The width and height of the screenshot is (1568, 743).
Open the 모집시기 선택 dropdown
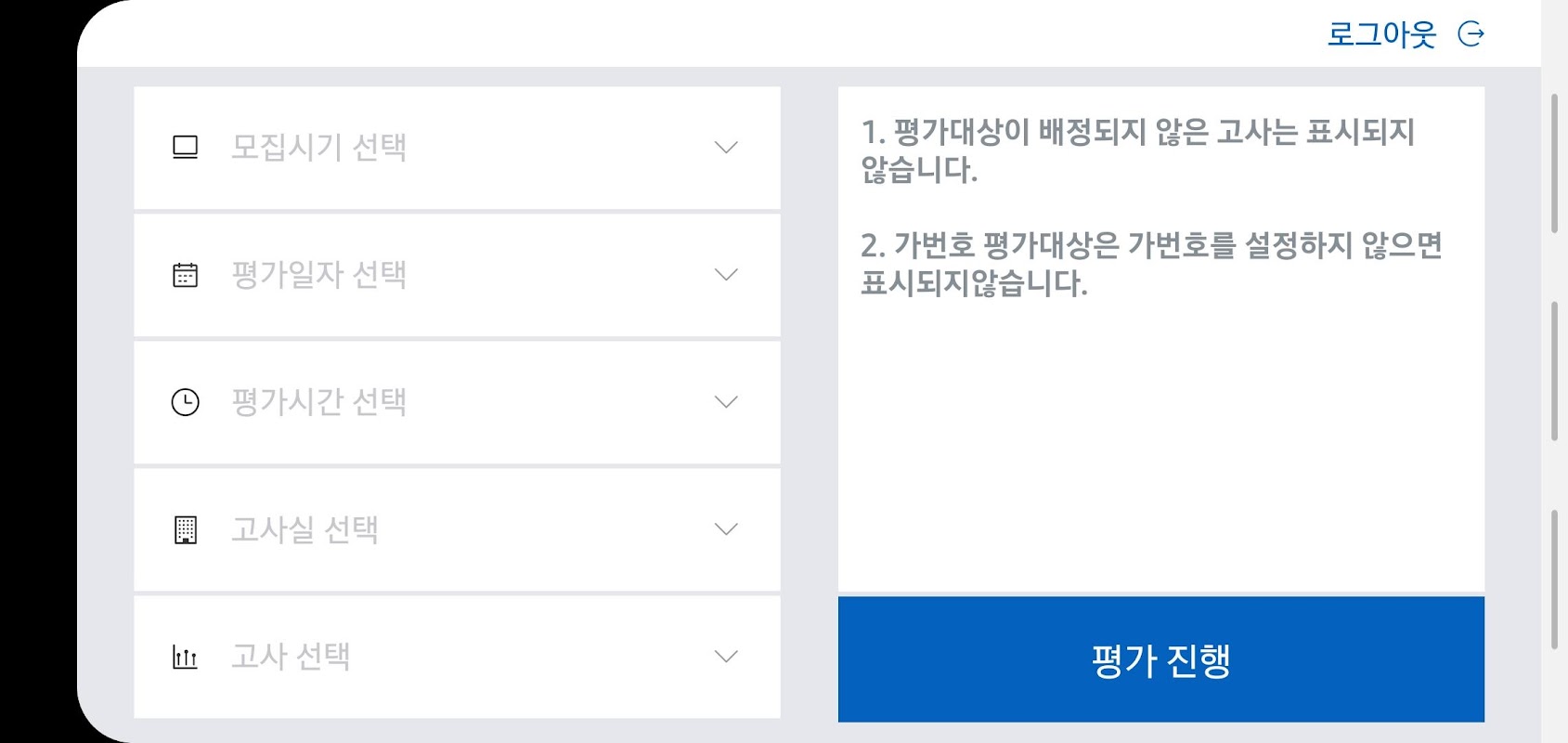[457, 148]
